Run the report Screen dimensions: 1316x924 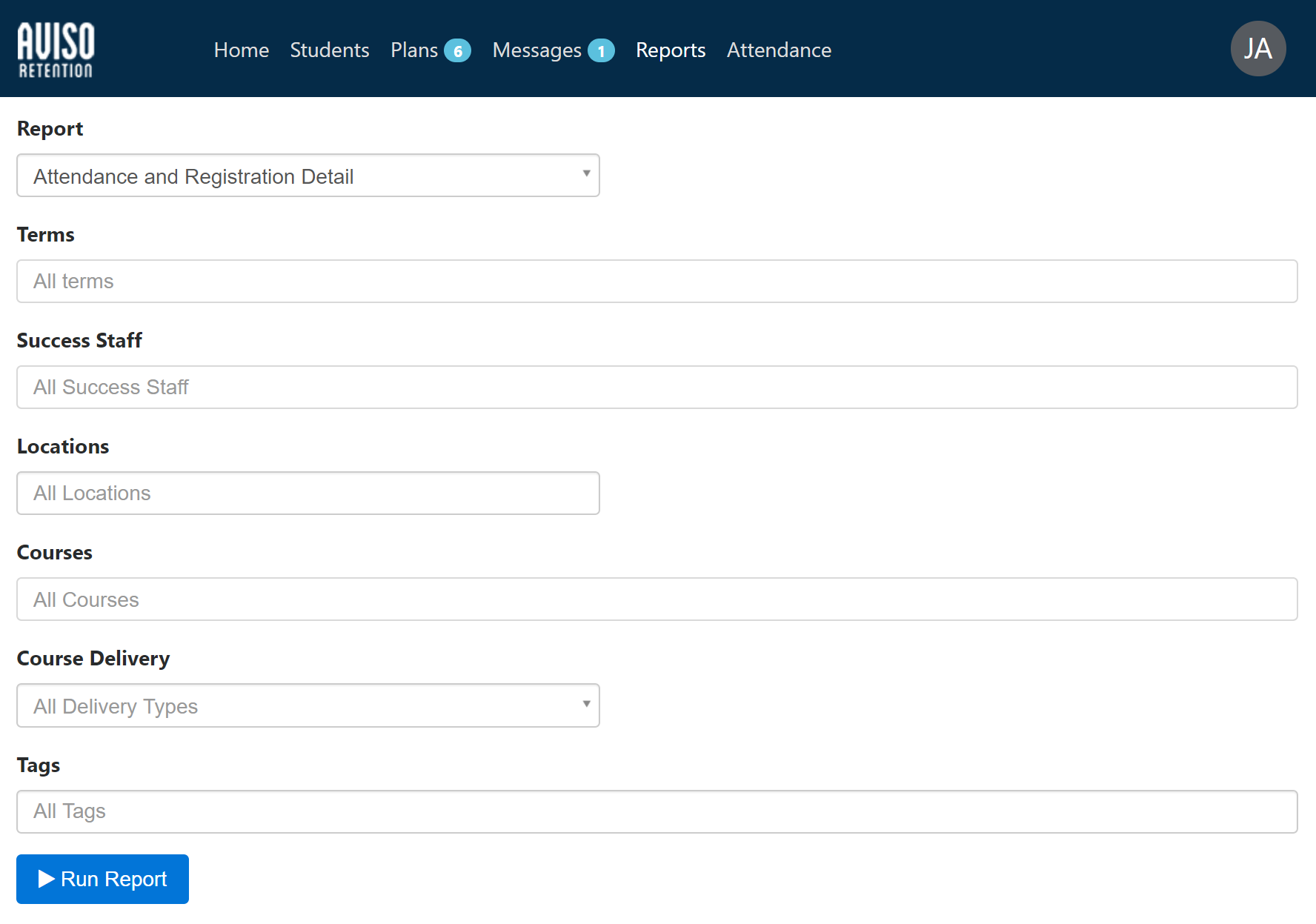click(102, 879)
